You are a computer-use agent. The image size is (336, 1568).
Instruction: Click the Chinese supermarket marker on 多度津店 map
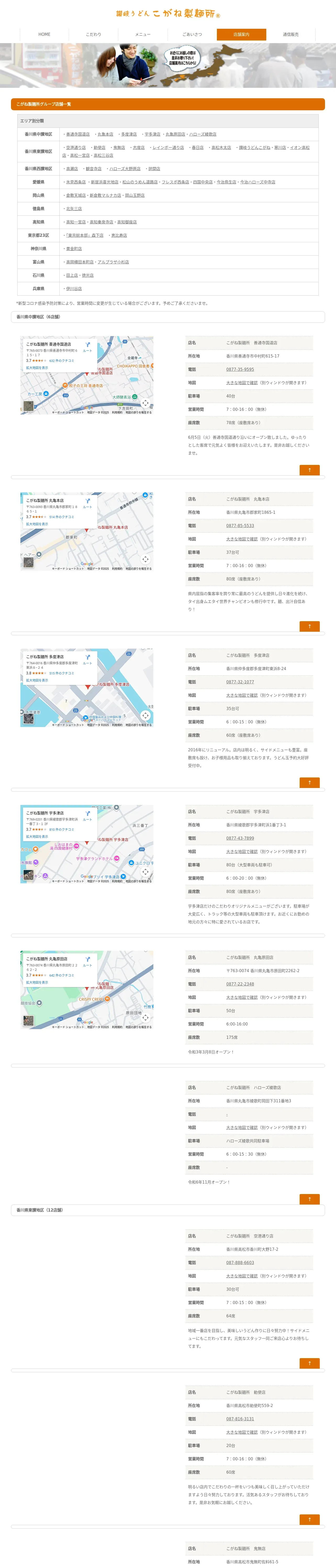85,718
